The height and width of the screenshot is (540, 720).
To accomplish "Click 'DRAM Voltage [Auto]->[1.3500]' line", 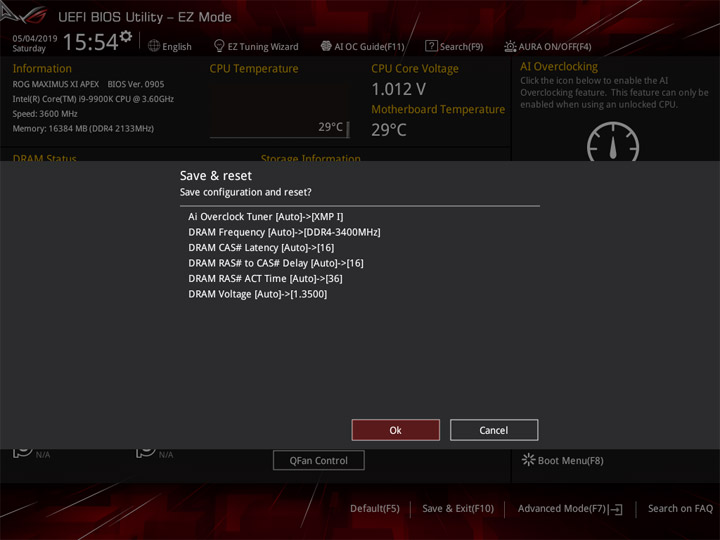I will pyautogui.click(x=257, y=294).
